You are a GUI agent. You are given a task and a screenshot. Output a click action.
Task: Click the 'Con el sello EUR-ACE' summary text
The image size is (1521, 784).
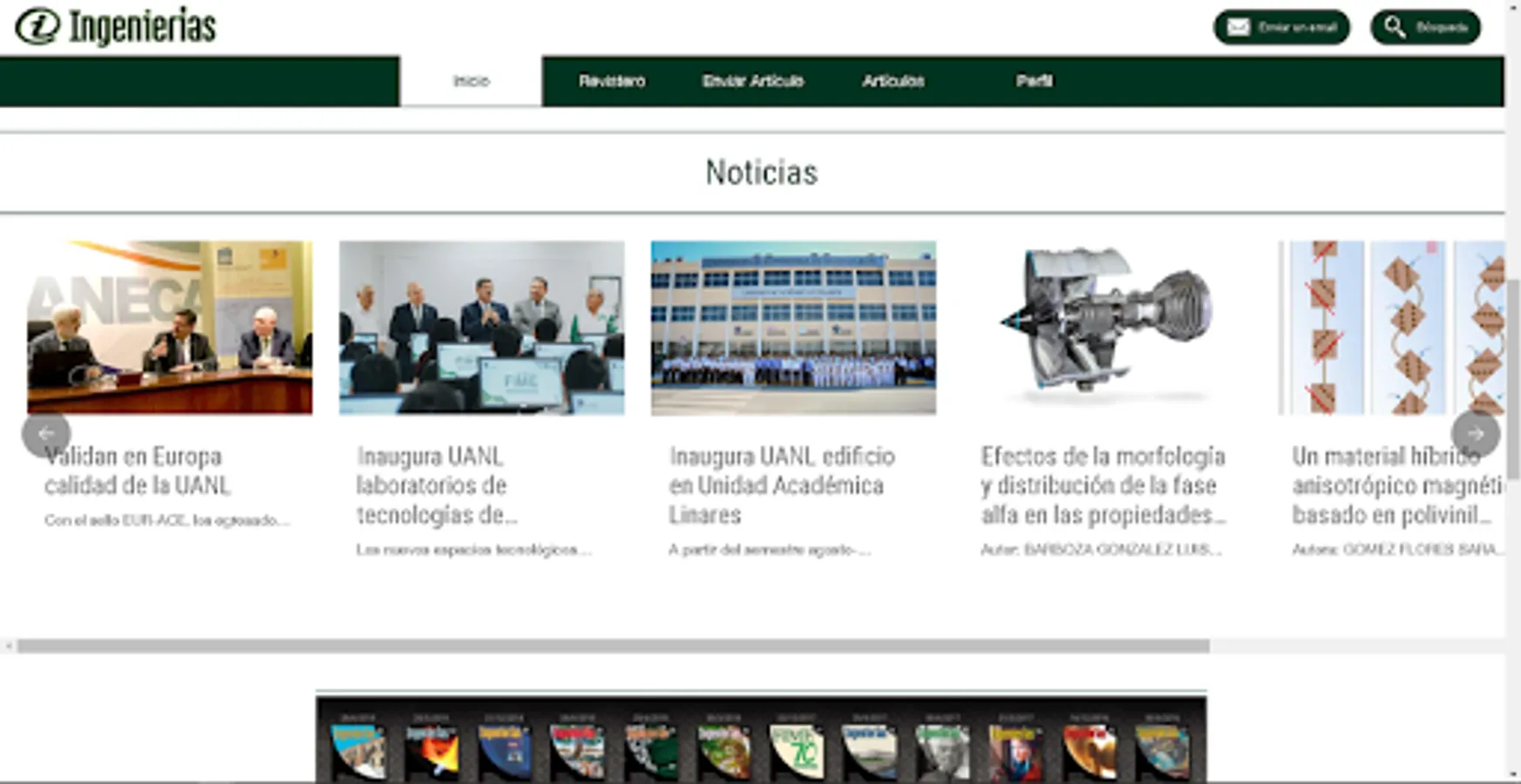point(166,520)
